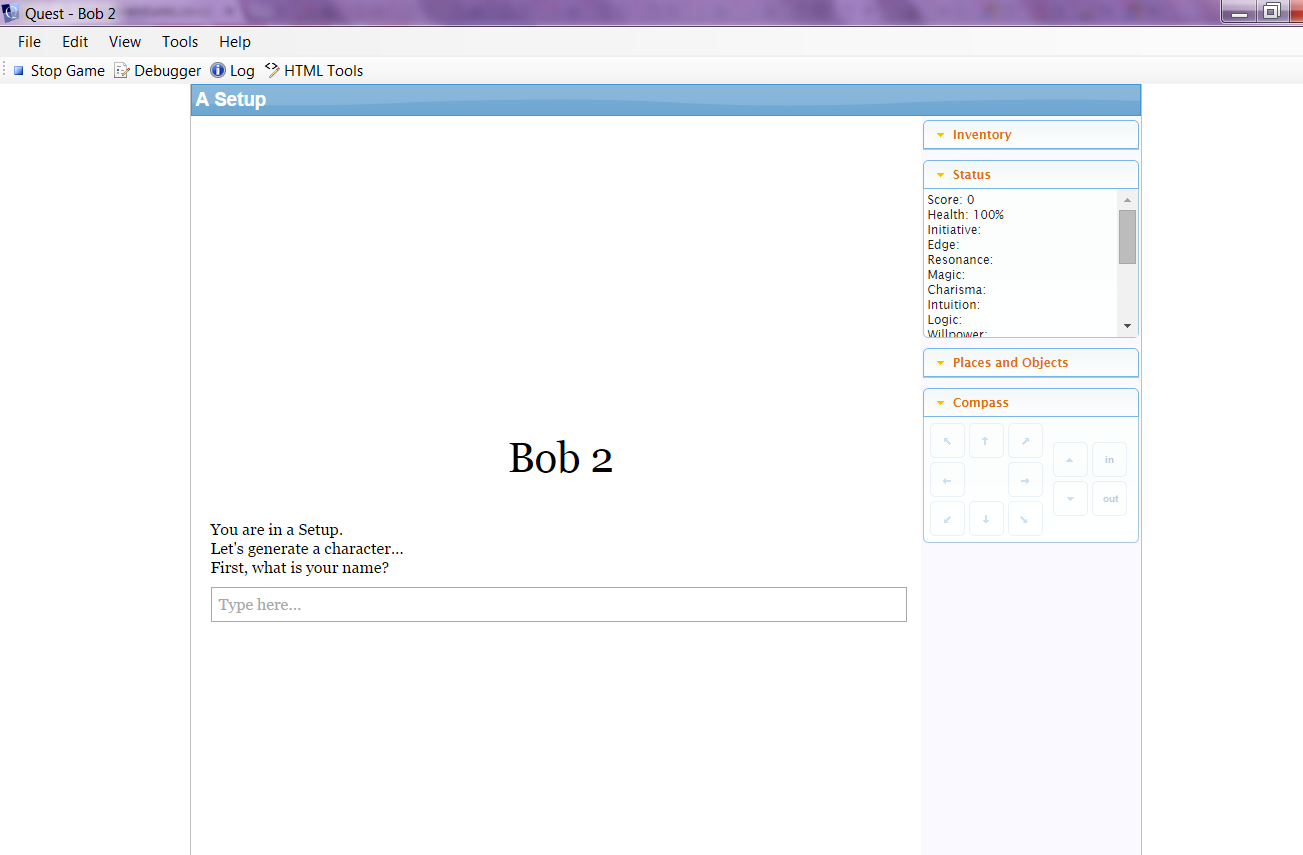Open the File menu
The width and height of the screenshot is (1303, 855).
(x=29, y=42)
